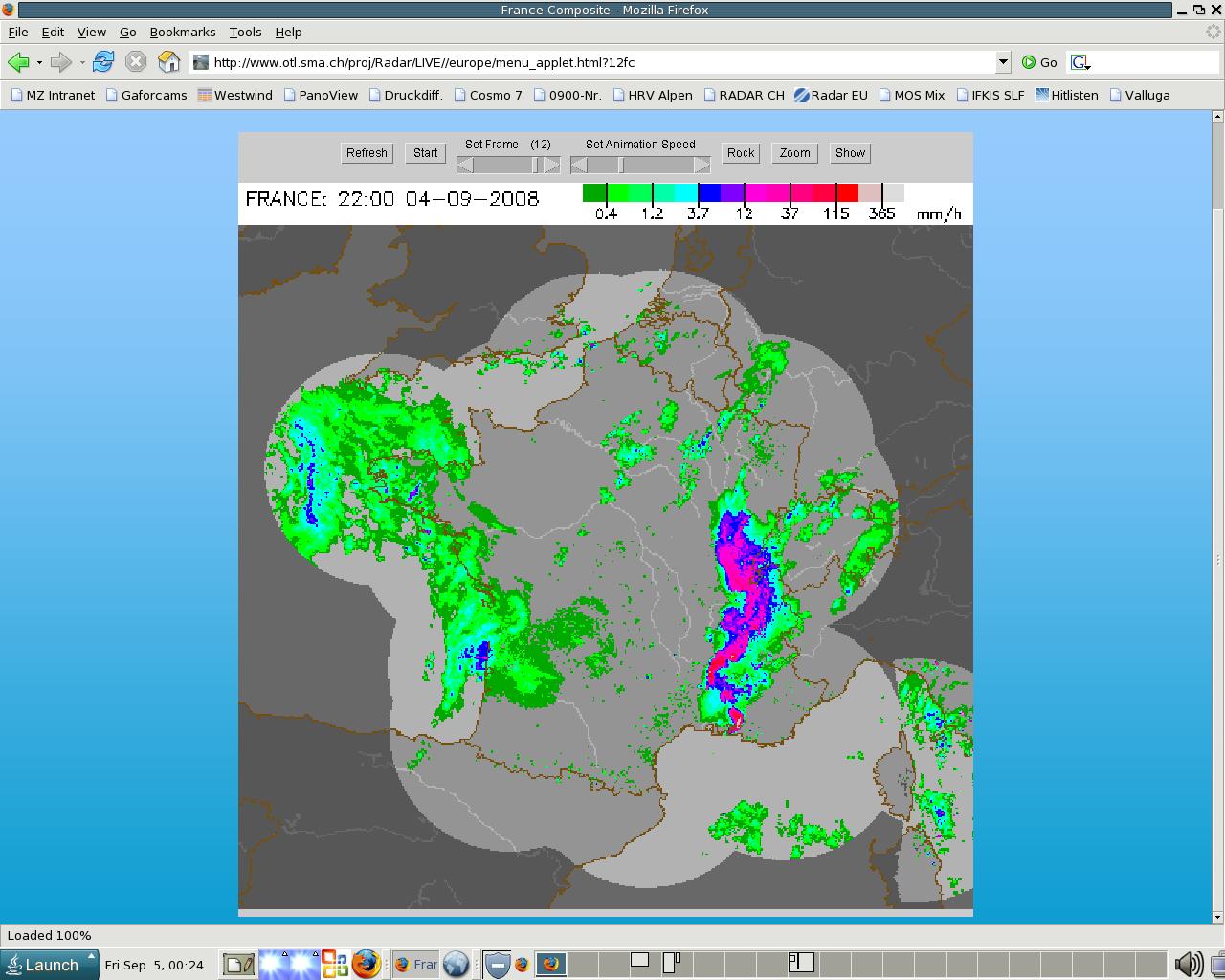Open the Forward button history dropdown arrow
The height and width of the screenshot is (980, 1225).
tap(82, 63)
